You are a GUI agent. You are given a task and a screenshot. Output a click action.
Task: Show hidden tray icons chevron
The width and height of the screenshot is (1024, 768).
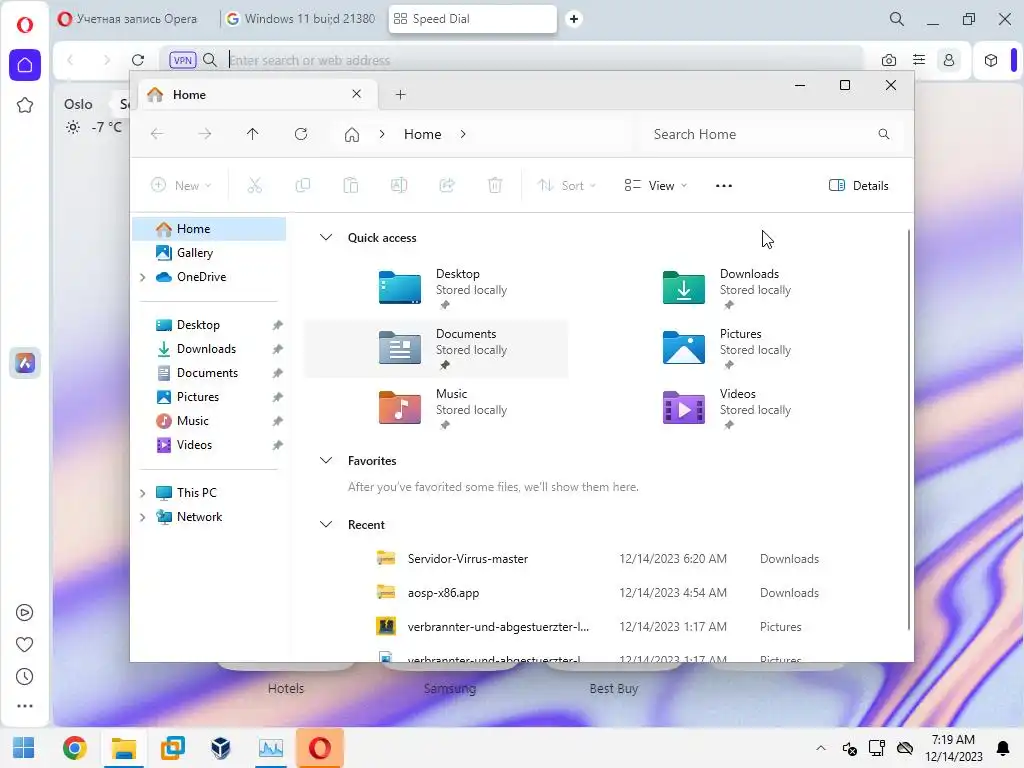coord(821,748)
